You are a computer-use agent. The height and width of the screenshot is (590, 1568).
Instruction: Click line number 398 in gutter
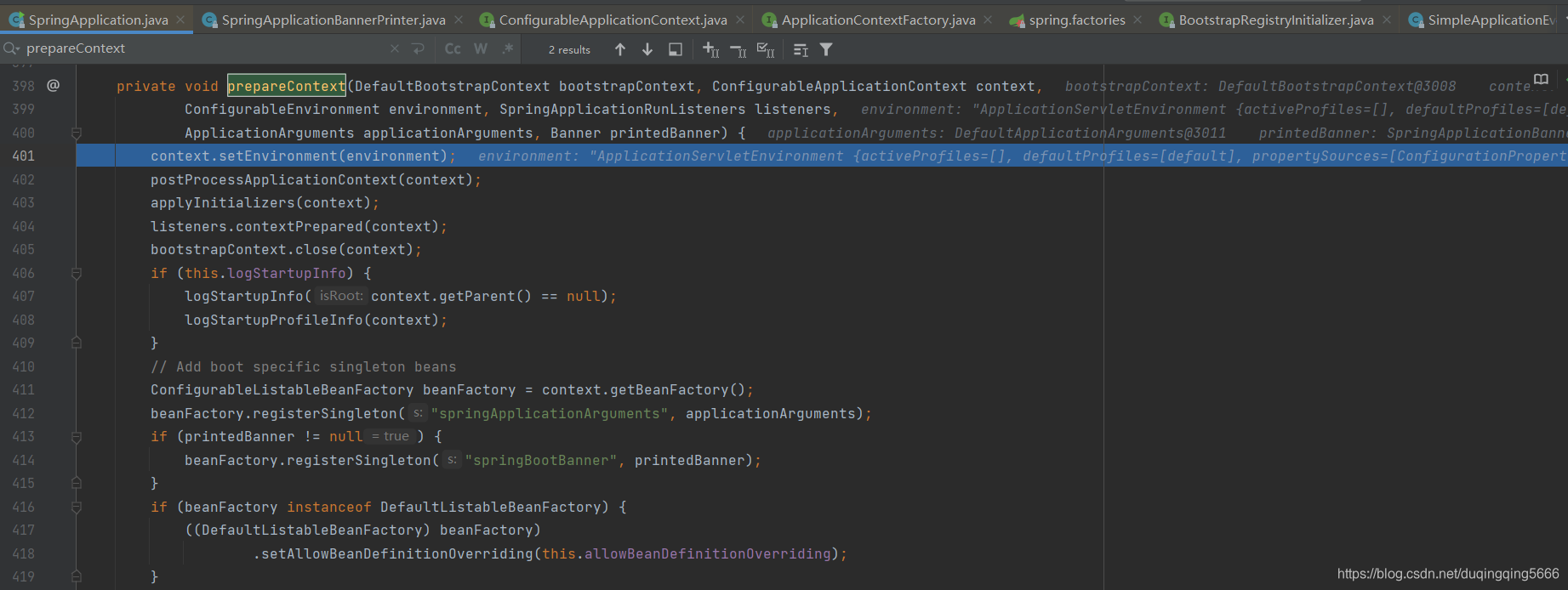24,87
